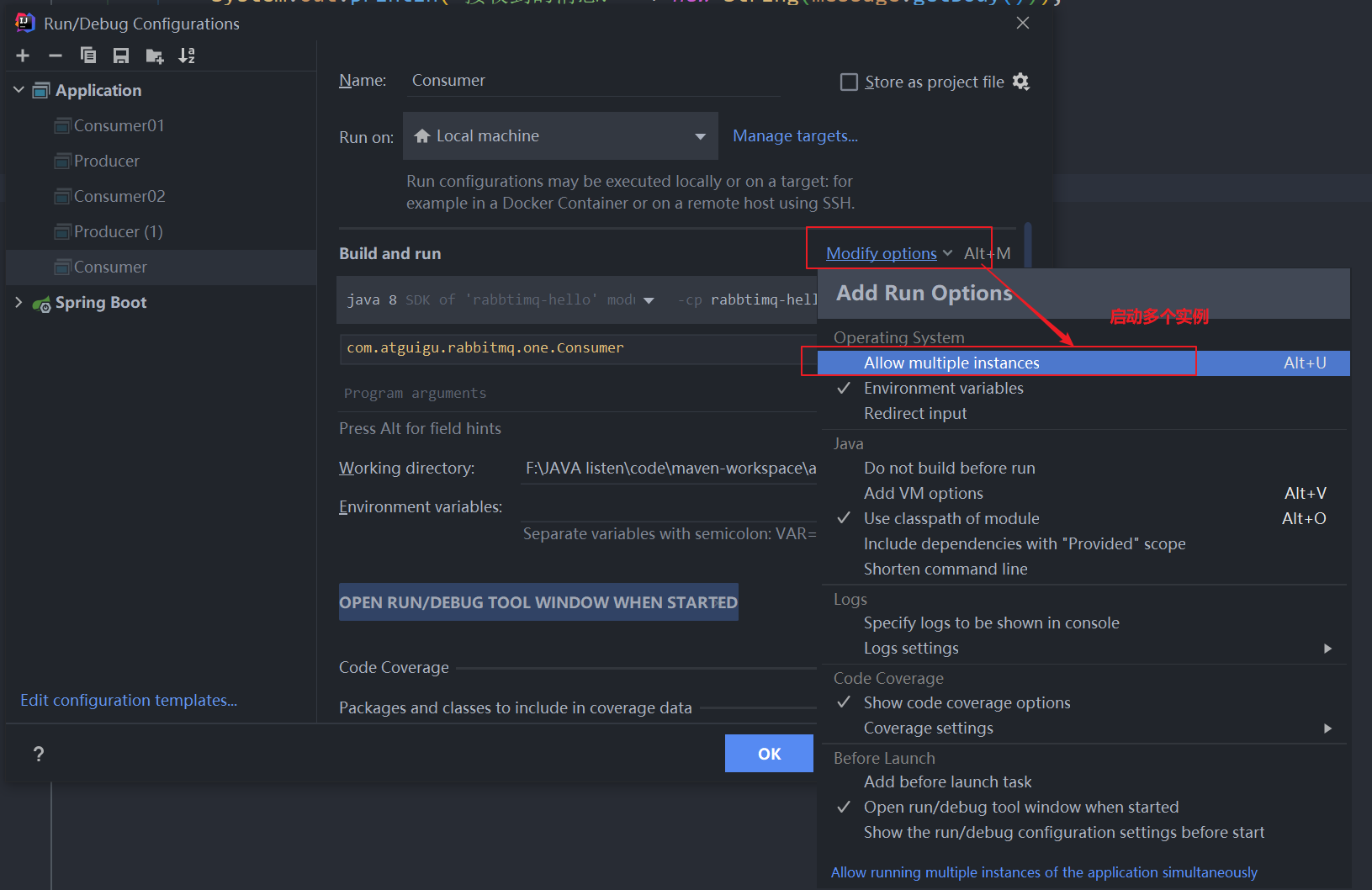Toggle Show code coverage options
This screenshot has height=890, width=1372.
1083,702
